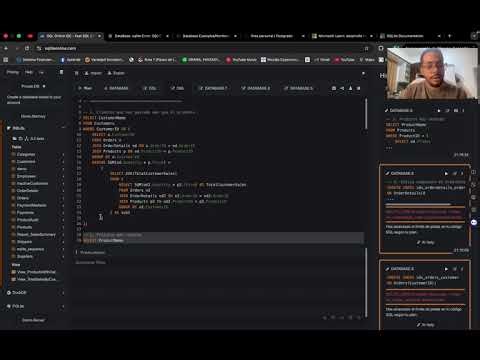Expand the Categories table row
Viewport: 480px width, 360px height.
click(x=63, y=154)
